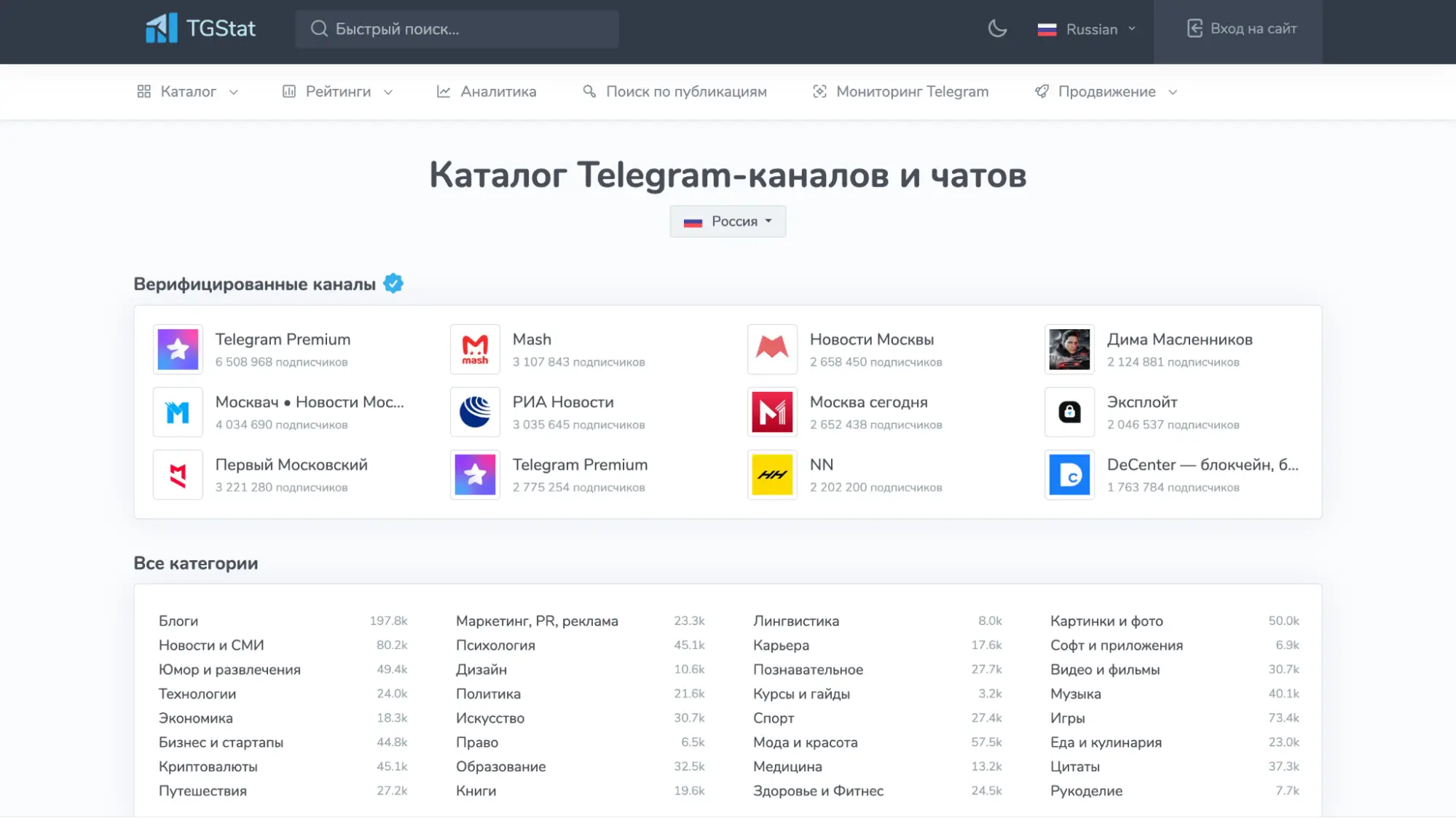This screenshot has width=1456, height=818.
Task: Open the Технологии category
Action: [x=197, y=693]
